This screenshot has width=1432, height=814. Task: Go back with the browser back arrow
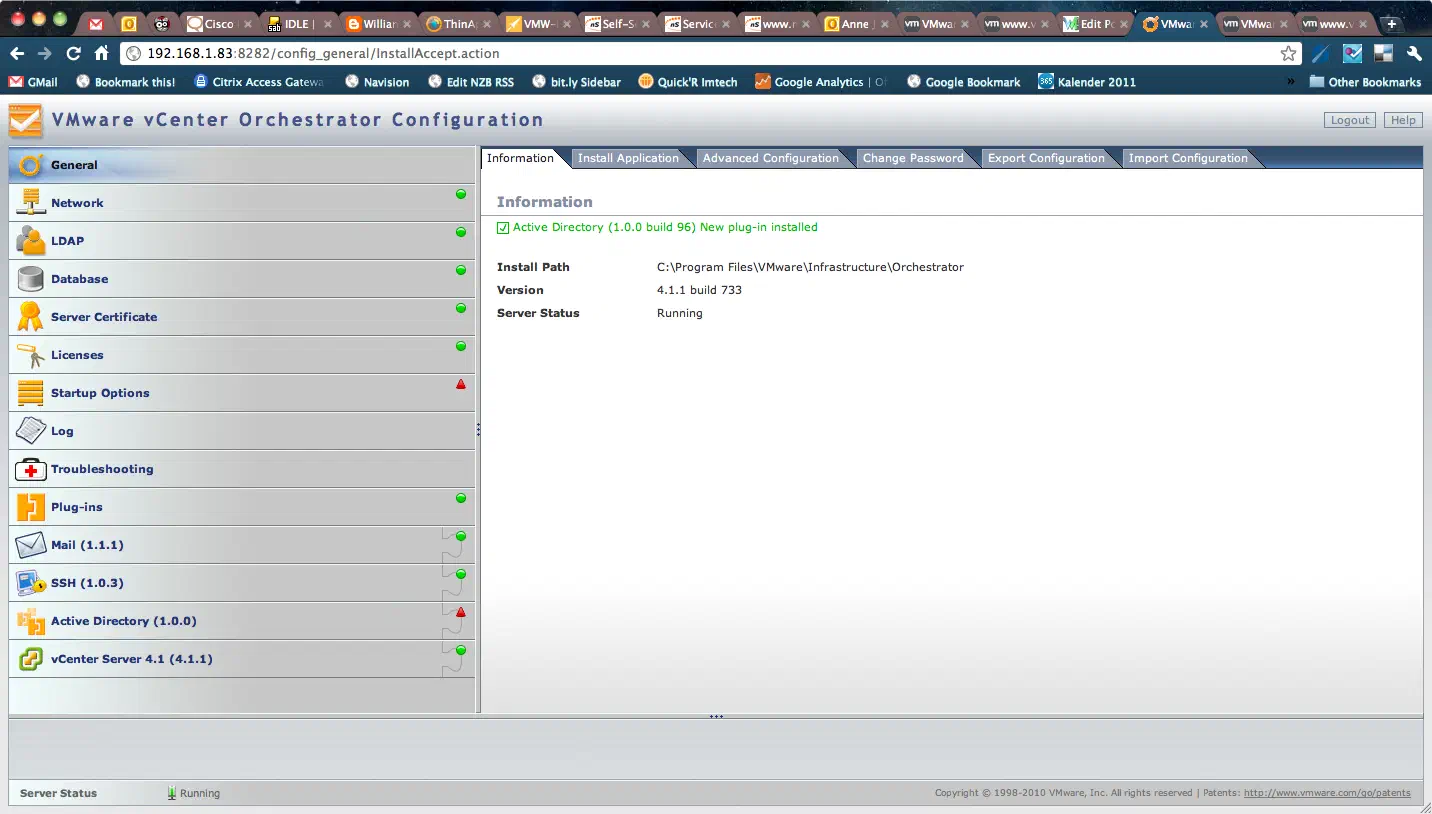(x=17, y=54)
